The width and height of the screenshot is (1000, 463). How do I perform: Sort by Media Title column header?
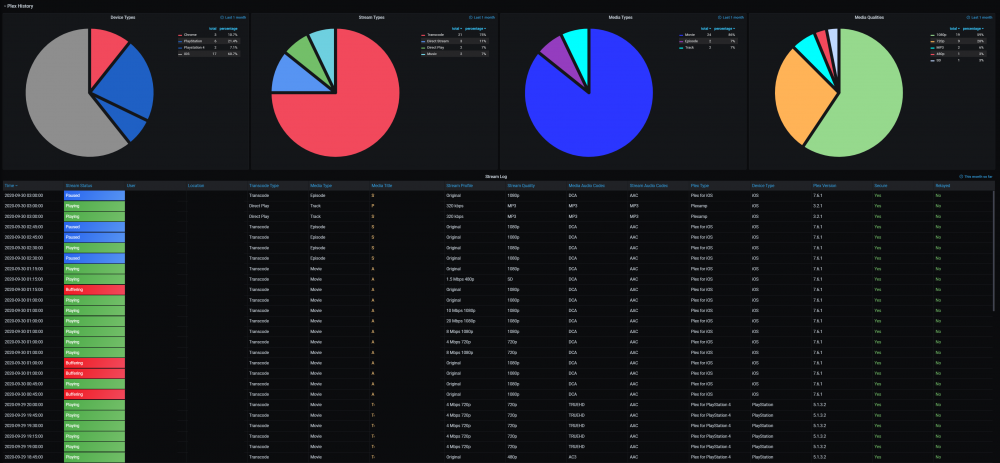click(381, 186)
